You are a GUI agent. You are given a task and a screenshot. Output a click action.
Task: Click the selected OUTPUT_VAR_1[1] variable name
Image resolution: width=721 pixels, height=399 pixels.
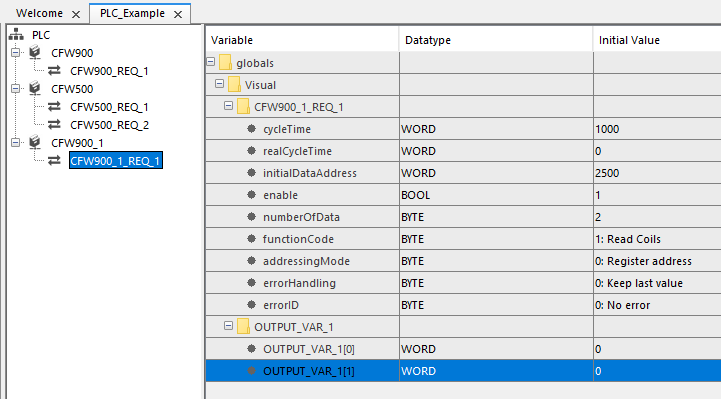pyautogui.click(x=309, y=371)
